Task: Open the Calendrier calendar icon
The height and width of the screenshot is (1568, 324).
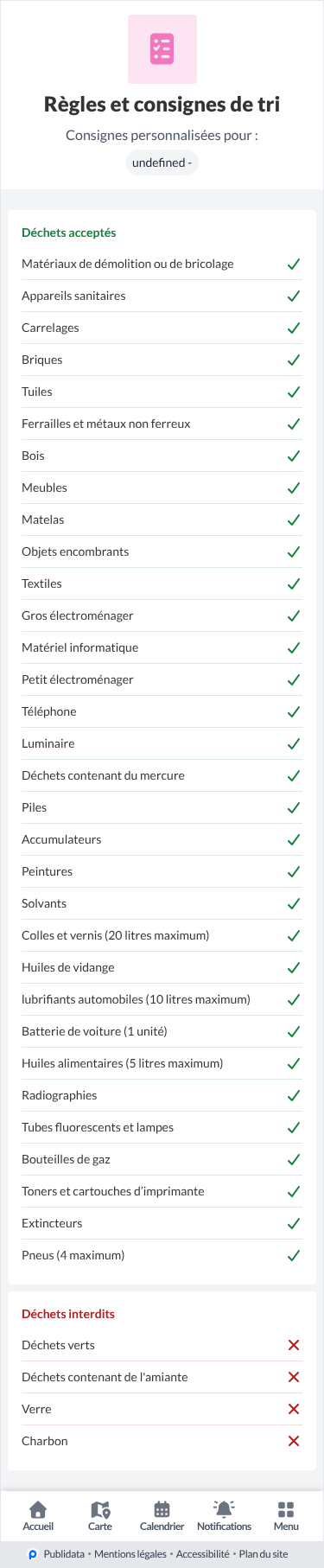Action: click(x=162, y=1509)
